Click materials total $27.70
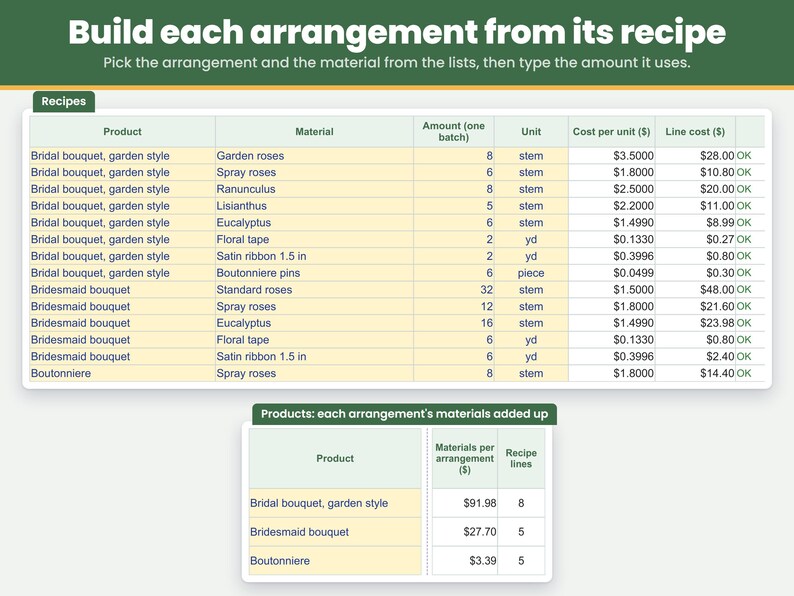 pyautogui.click(x=465, y=532)
